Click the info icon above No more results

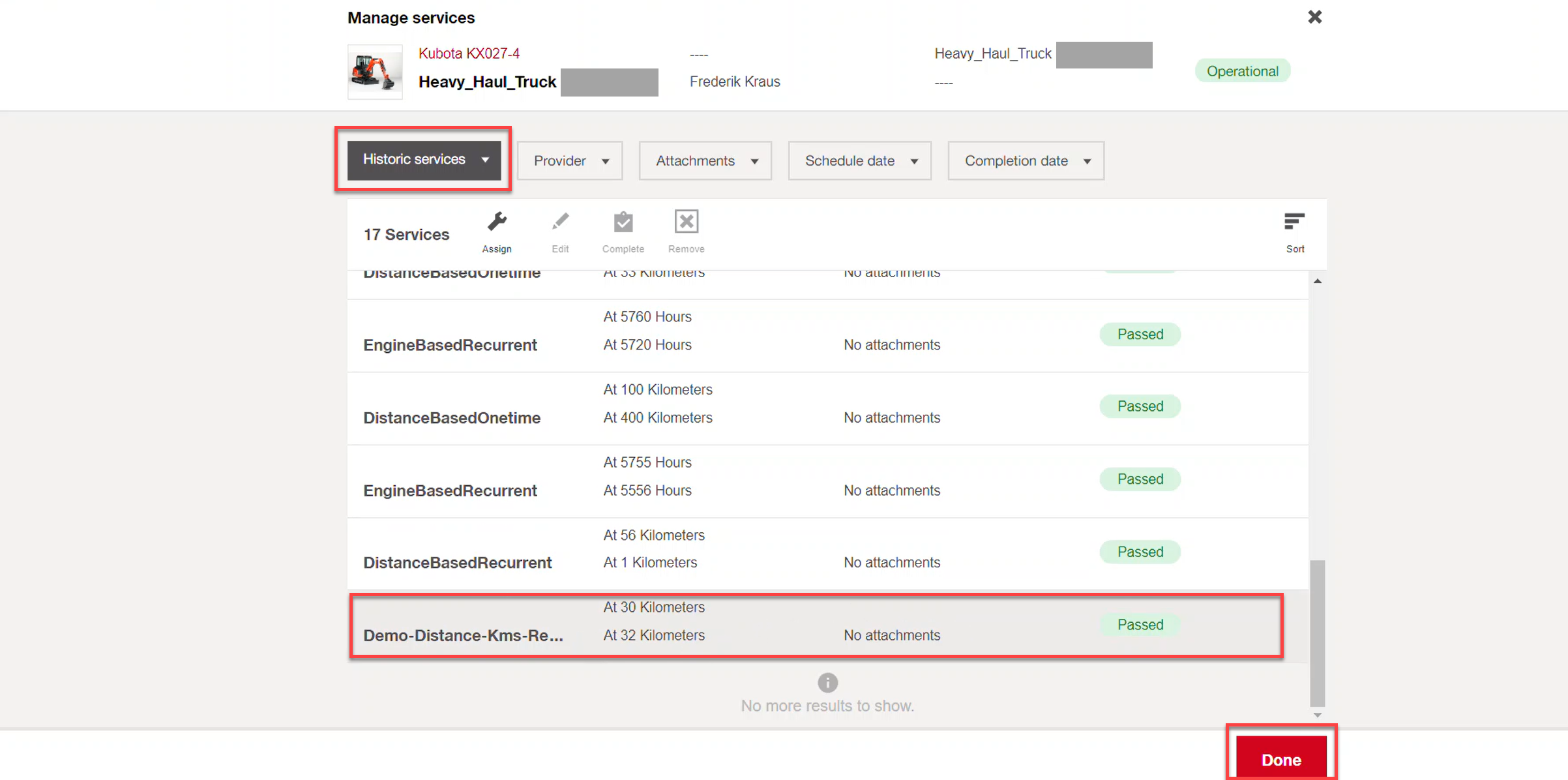click(x=827, y=682)
